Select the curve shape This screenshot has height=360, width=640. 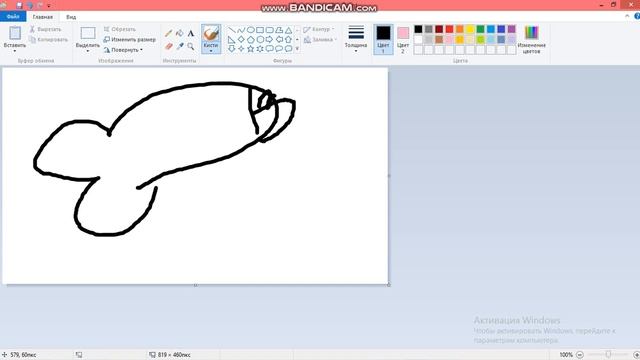[241, 30]
